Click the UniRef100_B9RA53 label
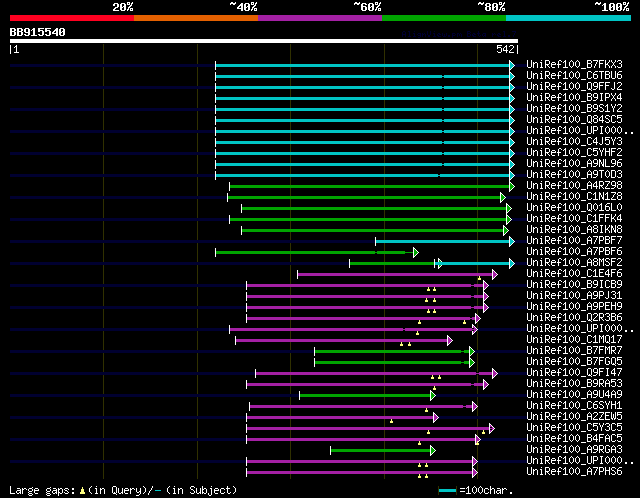 coord(574,384)
